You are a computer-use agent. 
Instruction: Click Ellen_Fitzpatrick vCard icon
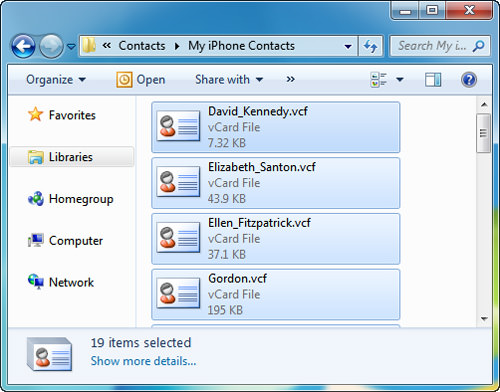pos(178,238)
